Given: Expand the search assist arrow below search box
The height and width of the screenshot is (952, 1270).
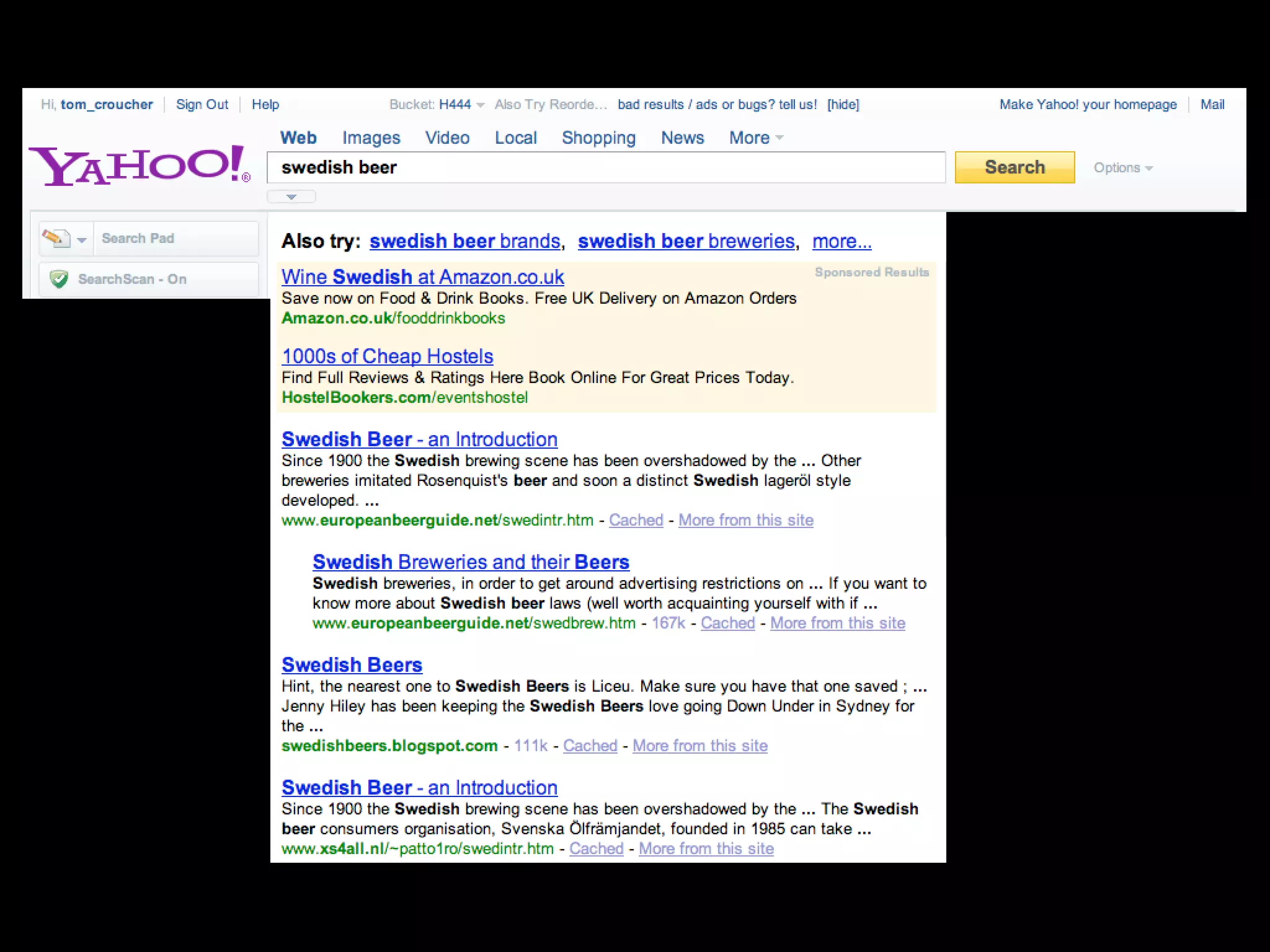Looking at the screenshot, I should [291, 197].
